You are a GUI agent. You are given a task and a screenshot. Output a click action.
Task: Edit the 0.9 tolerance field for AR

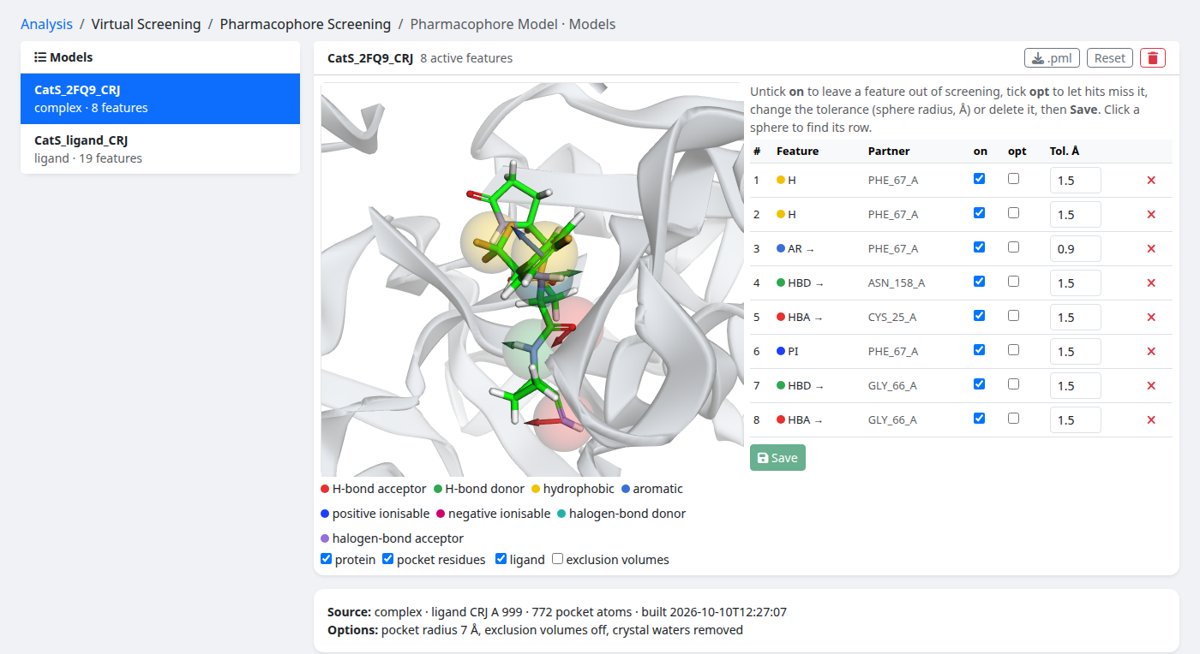coord(1075,248)
